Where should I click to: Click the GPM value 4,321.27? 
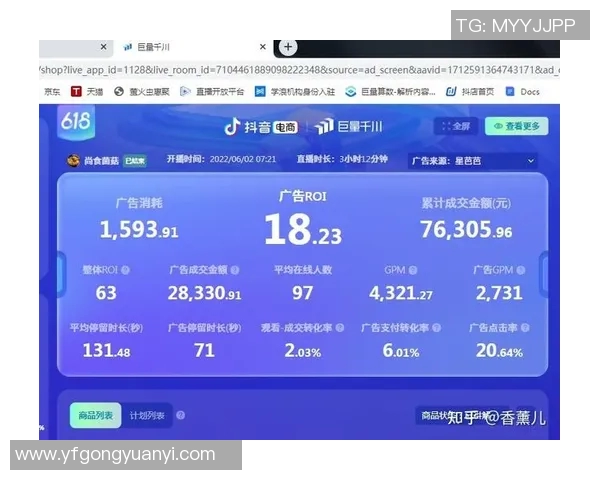pos(401,293)
